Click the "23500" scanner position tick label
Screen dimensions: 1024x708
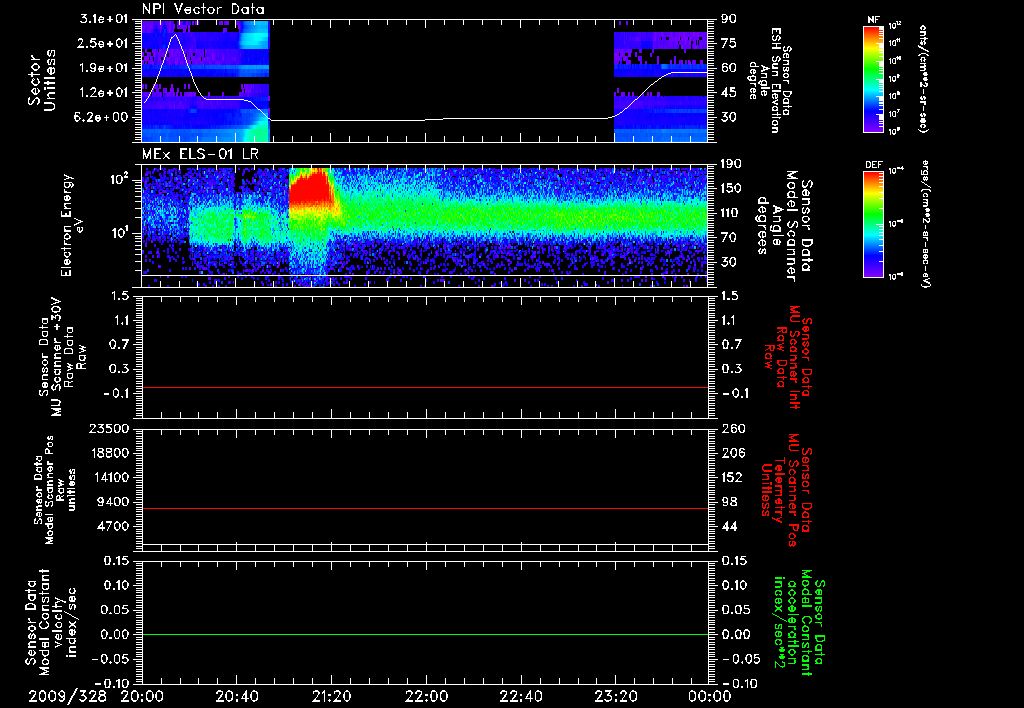pyautogui.click(x=108, y=429)
